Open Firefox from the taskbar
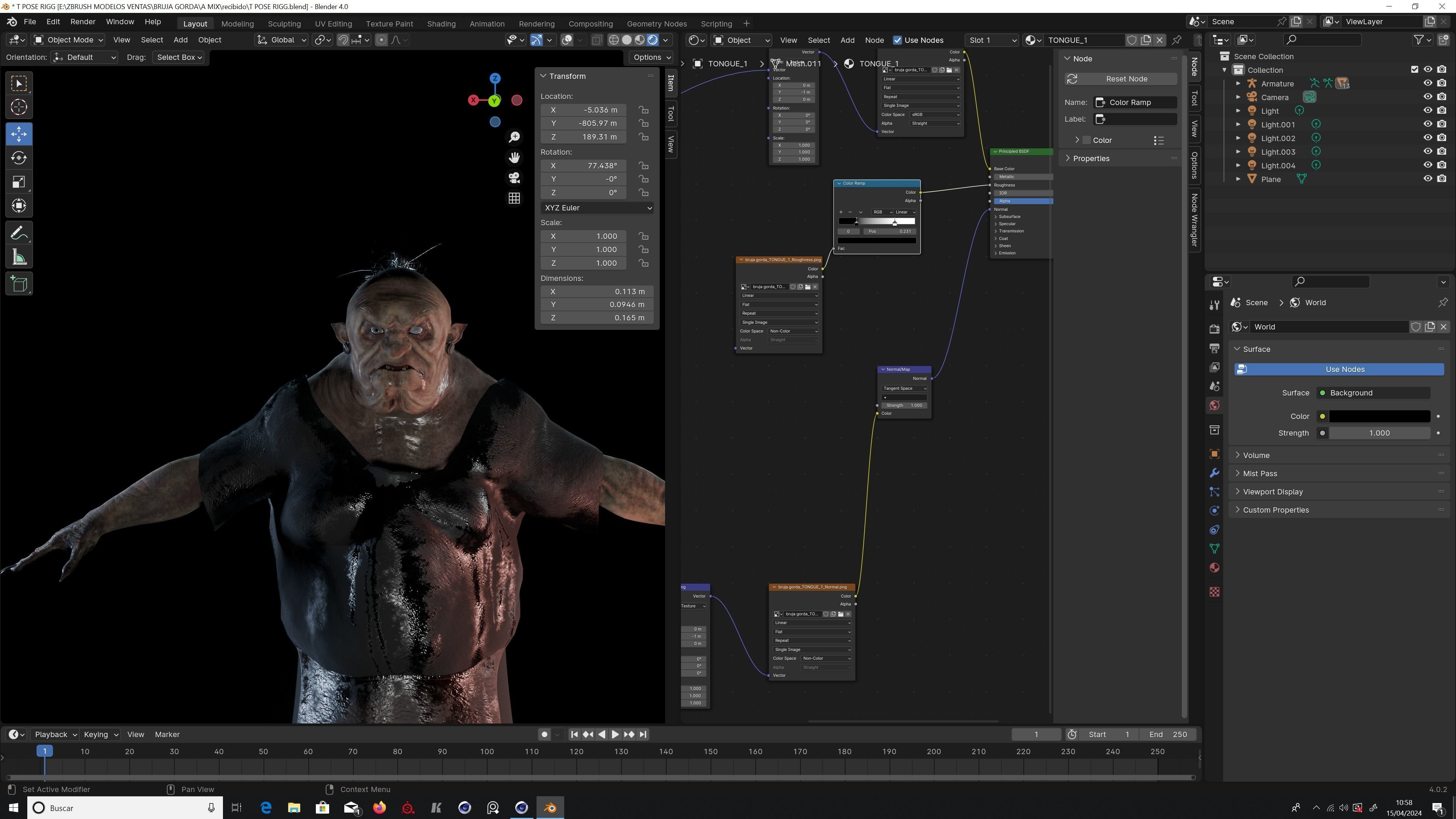1456x819 pixels. [x=379, y=808]
